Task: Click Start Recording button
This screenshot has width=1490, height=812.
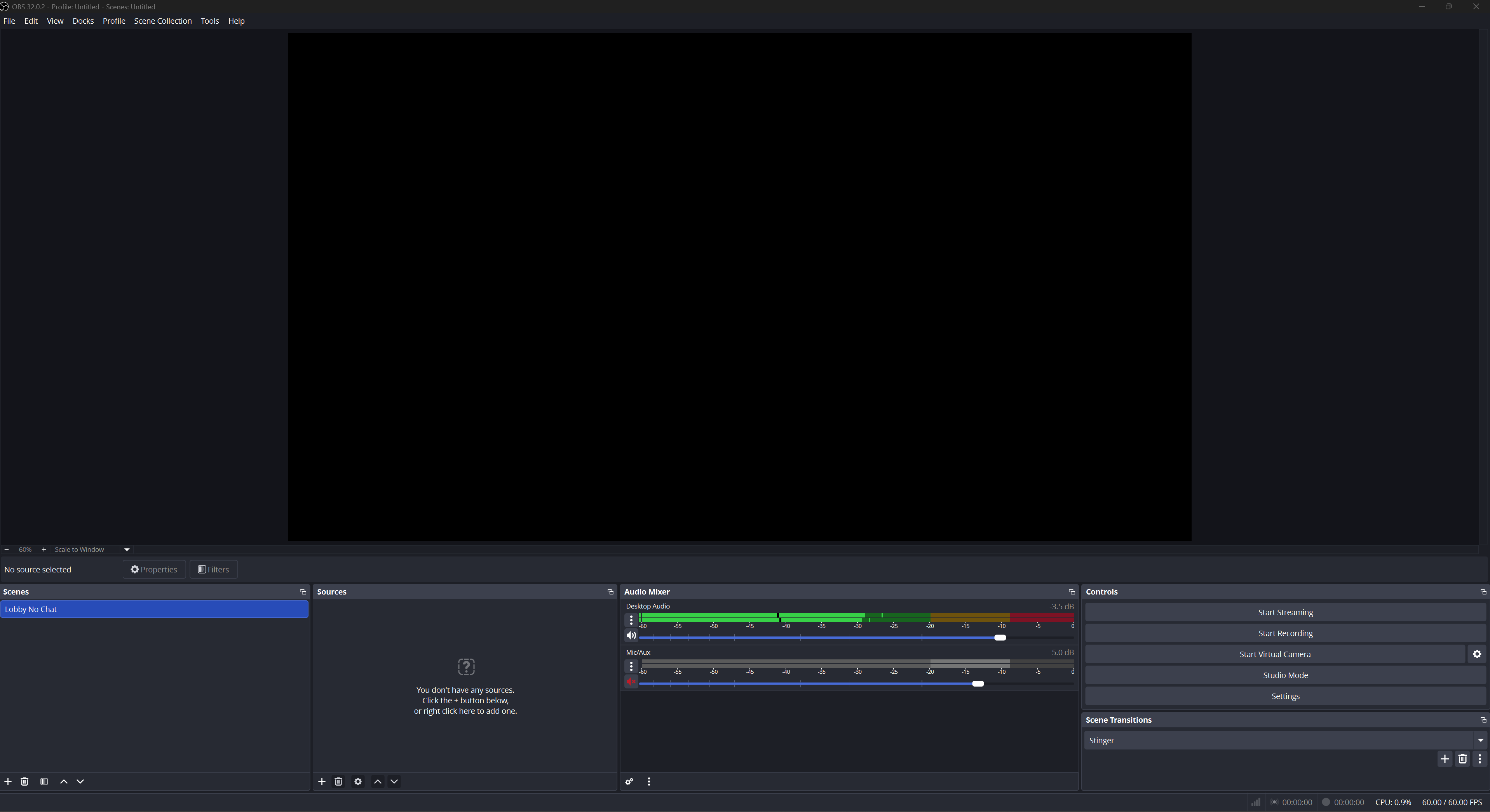Action: click(x=1284, y=633)
